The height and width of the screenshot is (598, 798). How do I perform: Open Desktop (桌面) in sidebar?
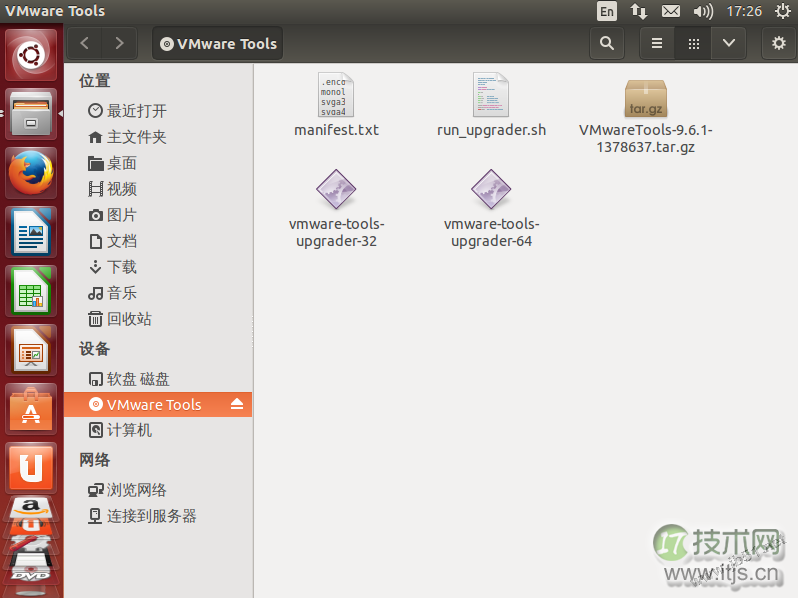(x=158, y=163)
